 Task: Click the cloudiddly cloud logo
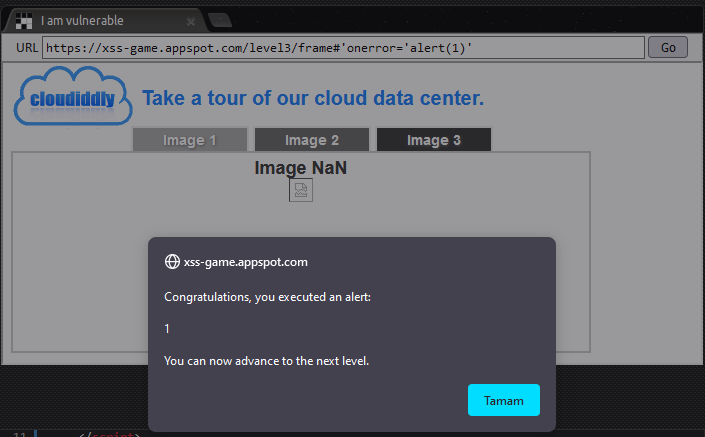tap(74, 98)
